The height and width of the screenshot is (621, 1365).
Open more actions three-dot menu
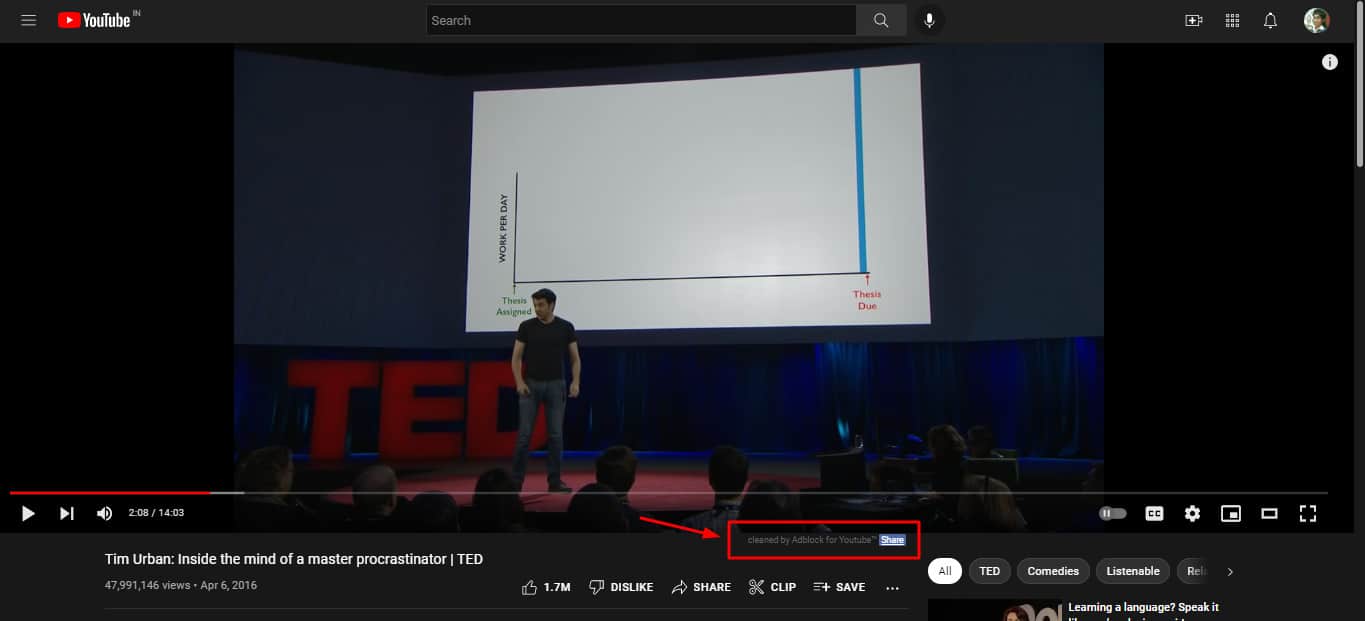(893, 587)
